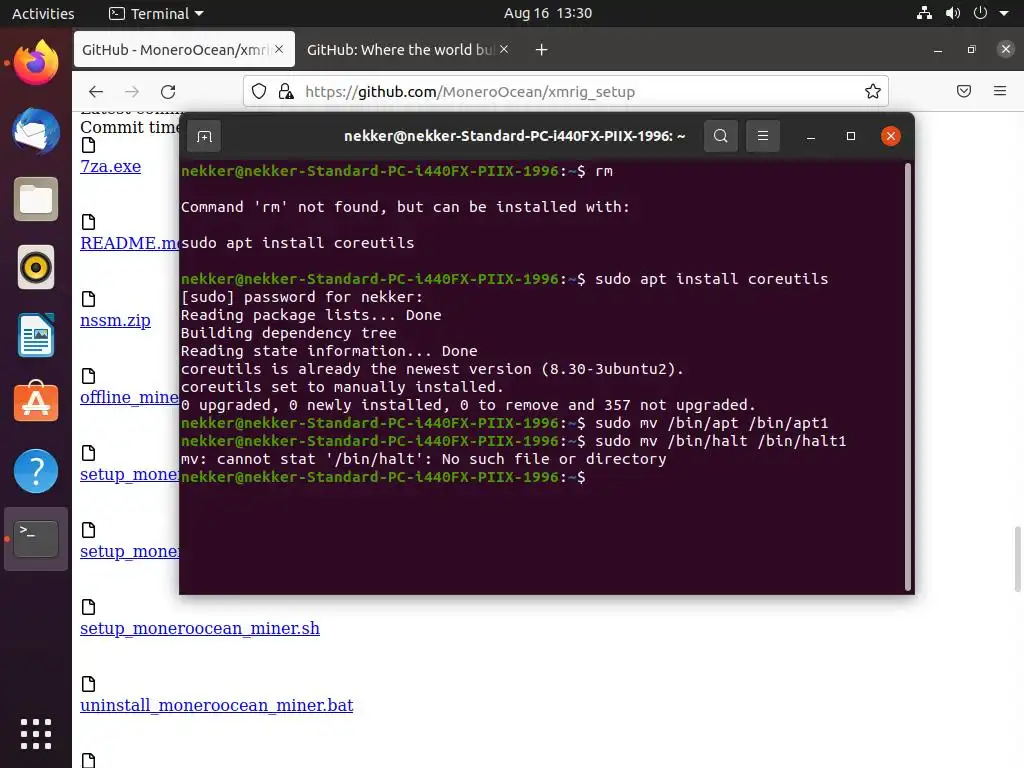Open a new Firefox tab
The width and height of the screenshot is (1024, 768).
click(x=541, y=50)
